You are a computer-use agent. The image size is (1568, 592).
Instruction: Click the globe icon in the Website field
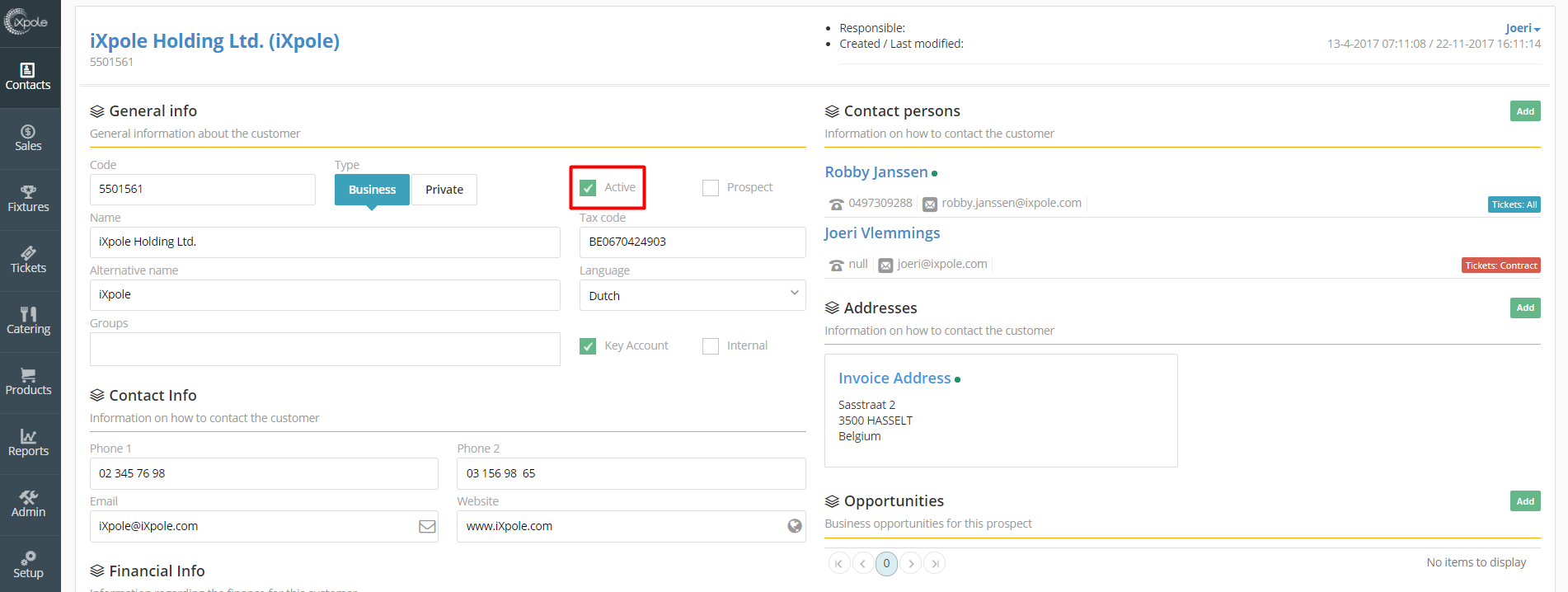coord(795,526)
